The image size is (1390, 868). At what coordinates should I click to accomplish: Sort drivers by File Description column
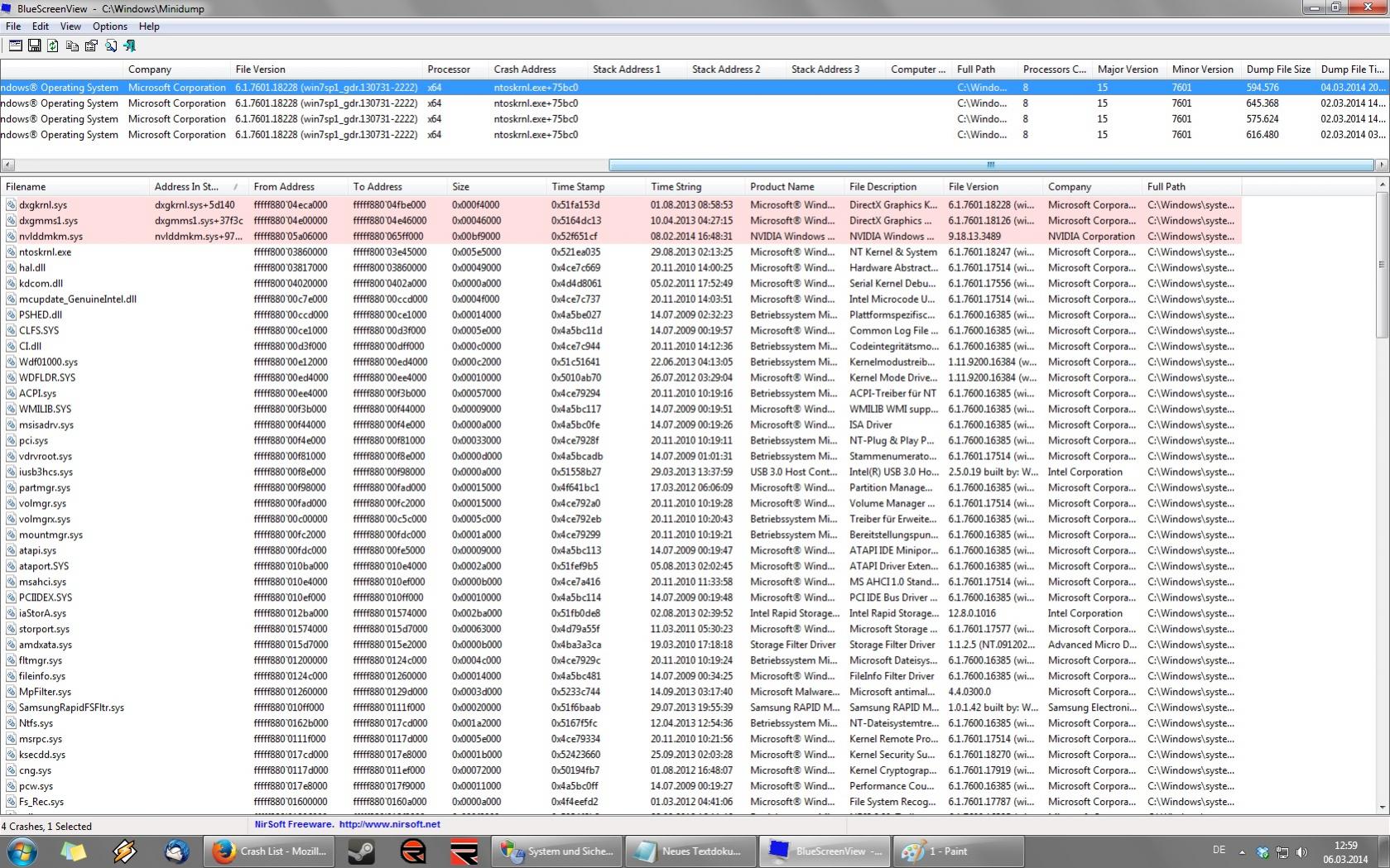894,187
